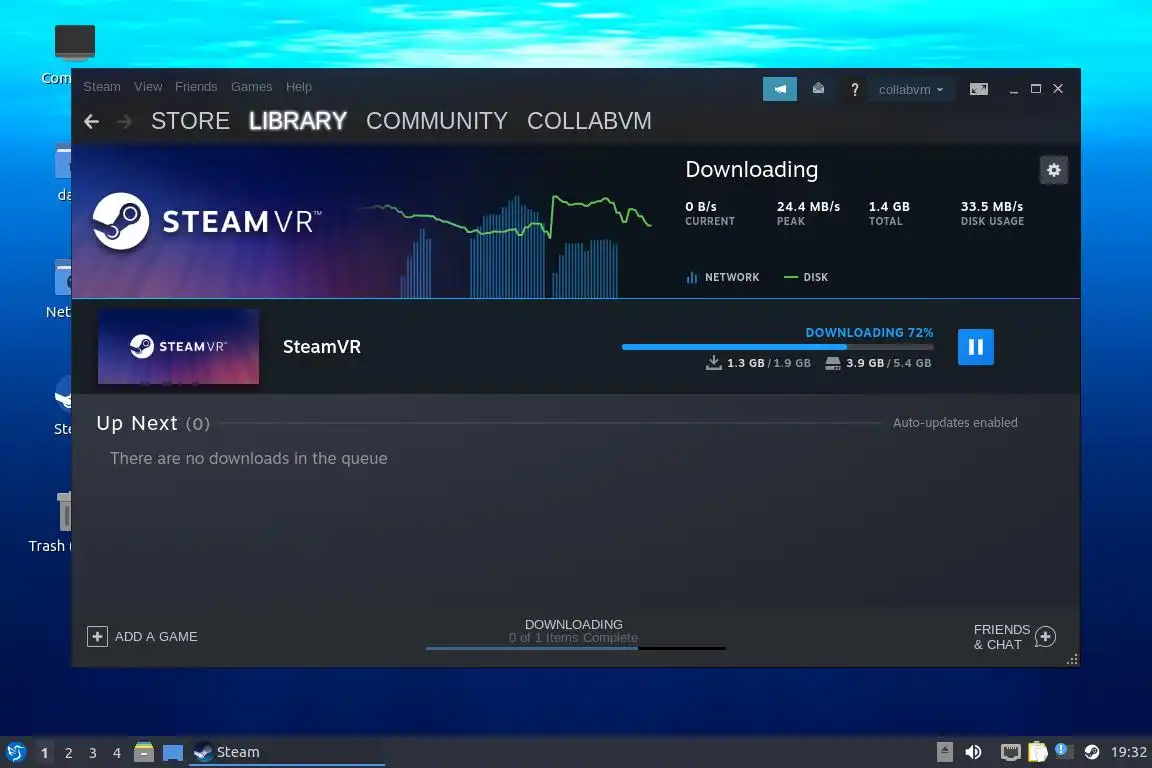Click the 33.5 MB/s DISK USAGE value
Viewport: 1152px width, 768px height.
pos(992,207)
